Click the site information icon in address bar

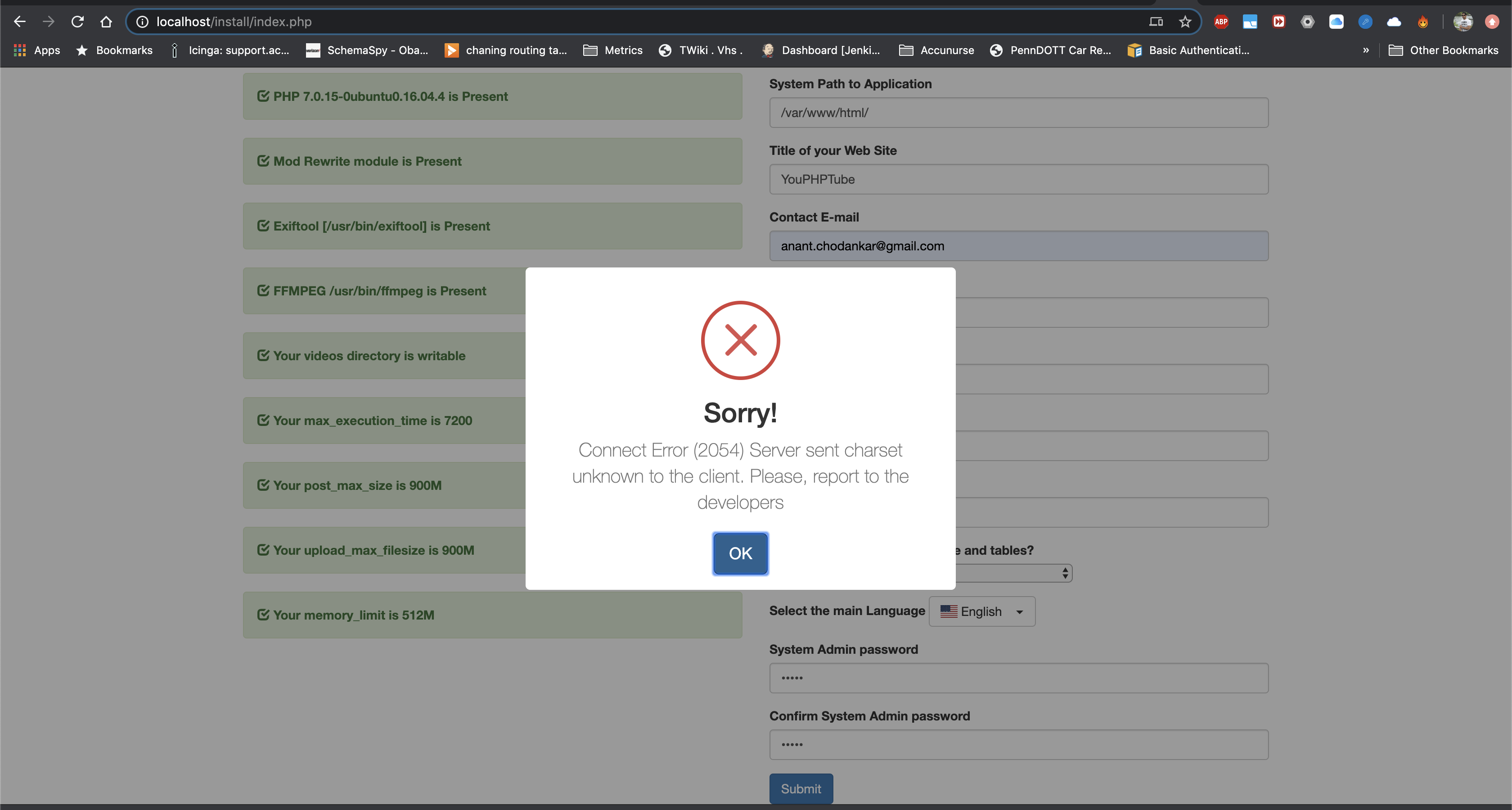point(142,22)
